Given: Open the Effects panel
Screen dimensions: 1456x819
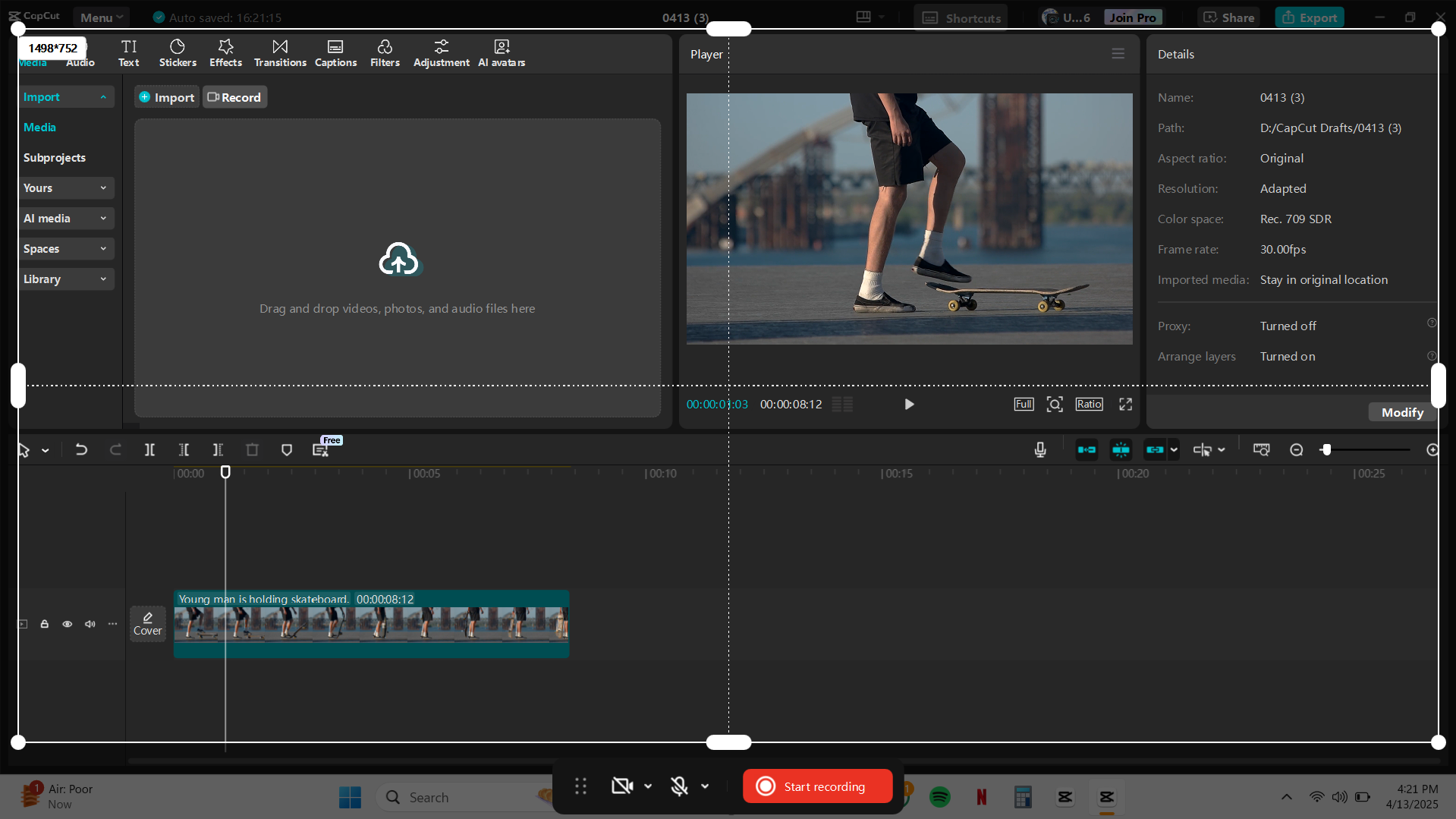Looking at the screenshot, I should tap(225, 52).
